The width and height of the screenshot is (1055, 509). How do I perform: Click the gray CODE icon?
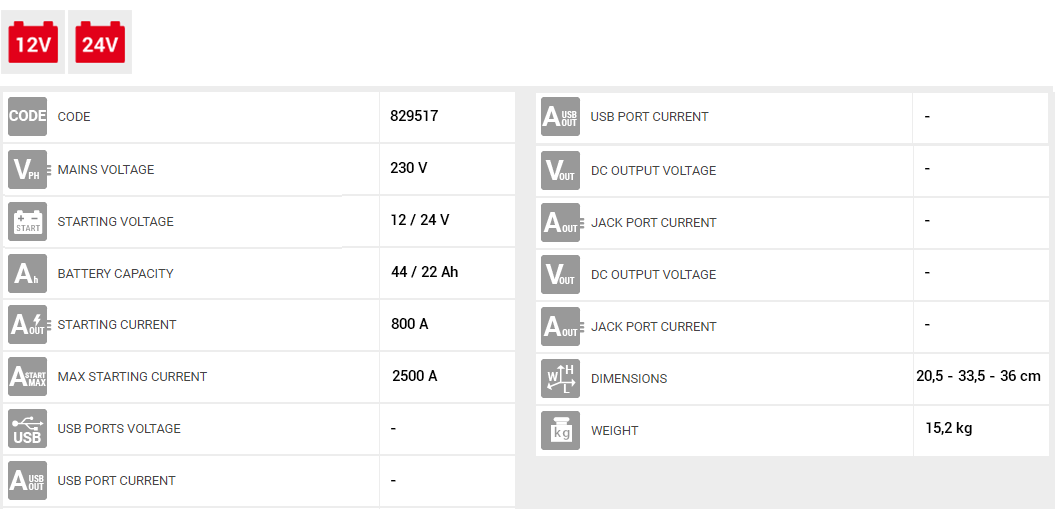pos(27,117)
